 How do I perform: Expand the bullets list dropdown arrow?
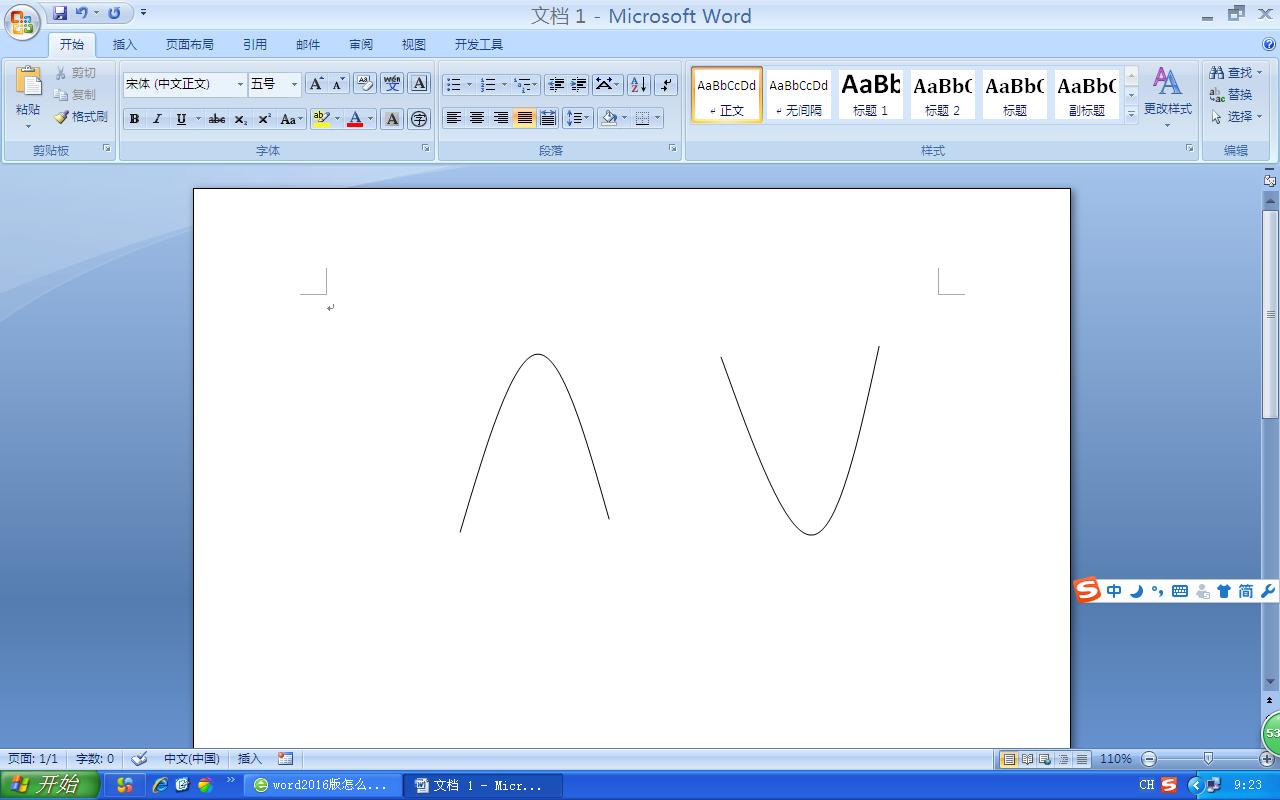(469, 84)
